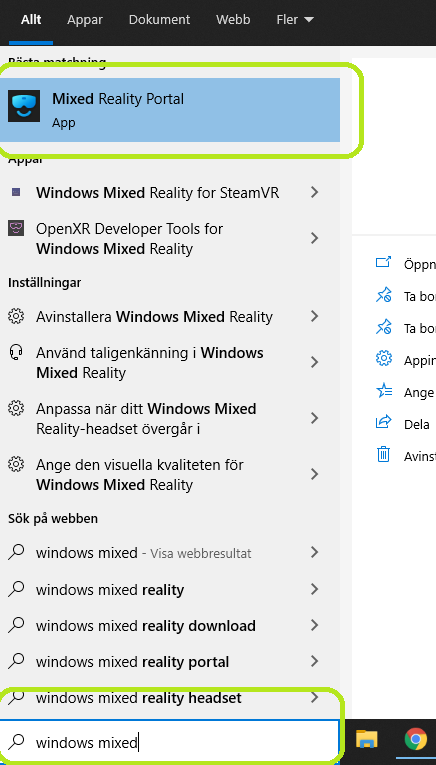
Task: Open Google Chrome from the taskbar
Action: click(x=416, y=739)
